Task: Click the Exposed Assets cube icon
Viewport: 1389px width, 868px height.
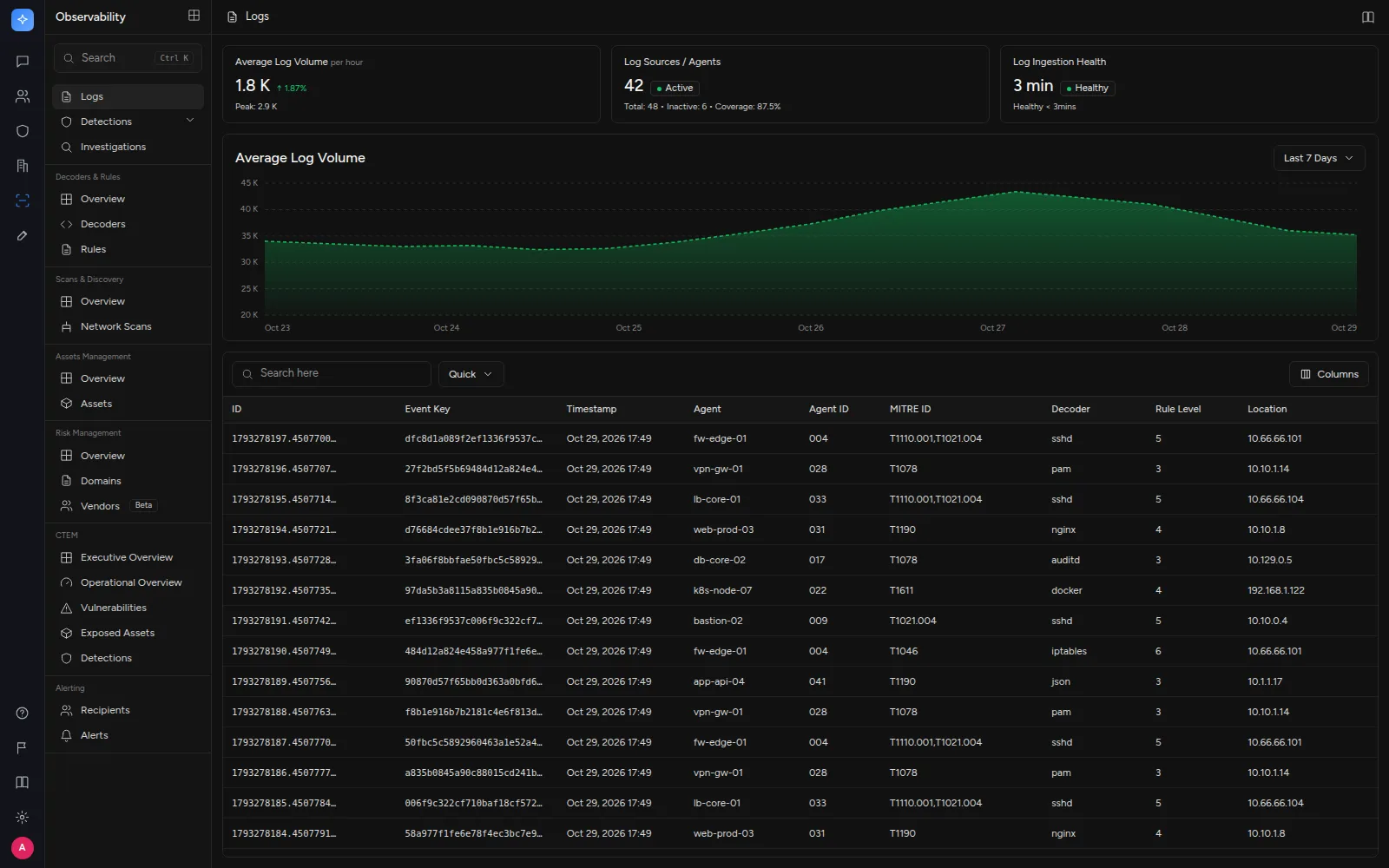Action: pos(66,633)
